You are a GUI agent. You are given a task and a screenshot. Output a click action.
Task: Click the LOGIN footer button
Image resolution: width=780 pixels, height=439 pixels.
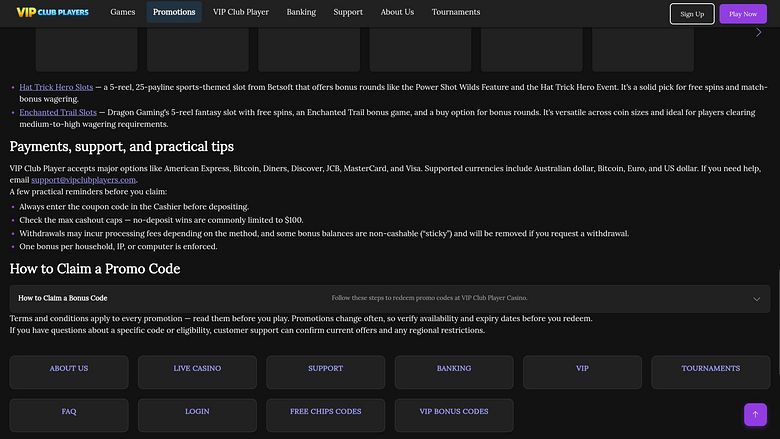(197, 415)
